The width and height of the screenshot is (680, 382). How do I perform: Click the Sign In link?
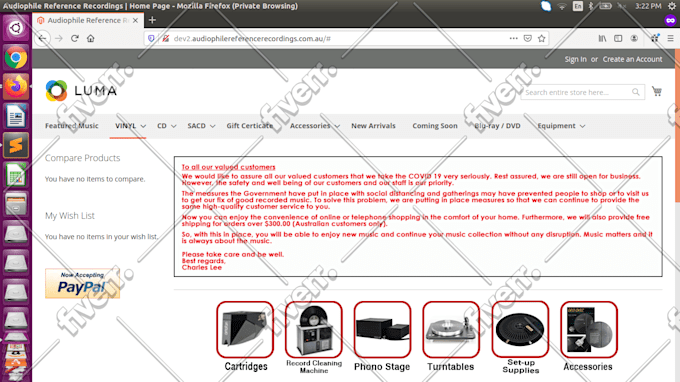575,59
